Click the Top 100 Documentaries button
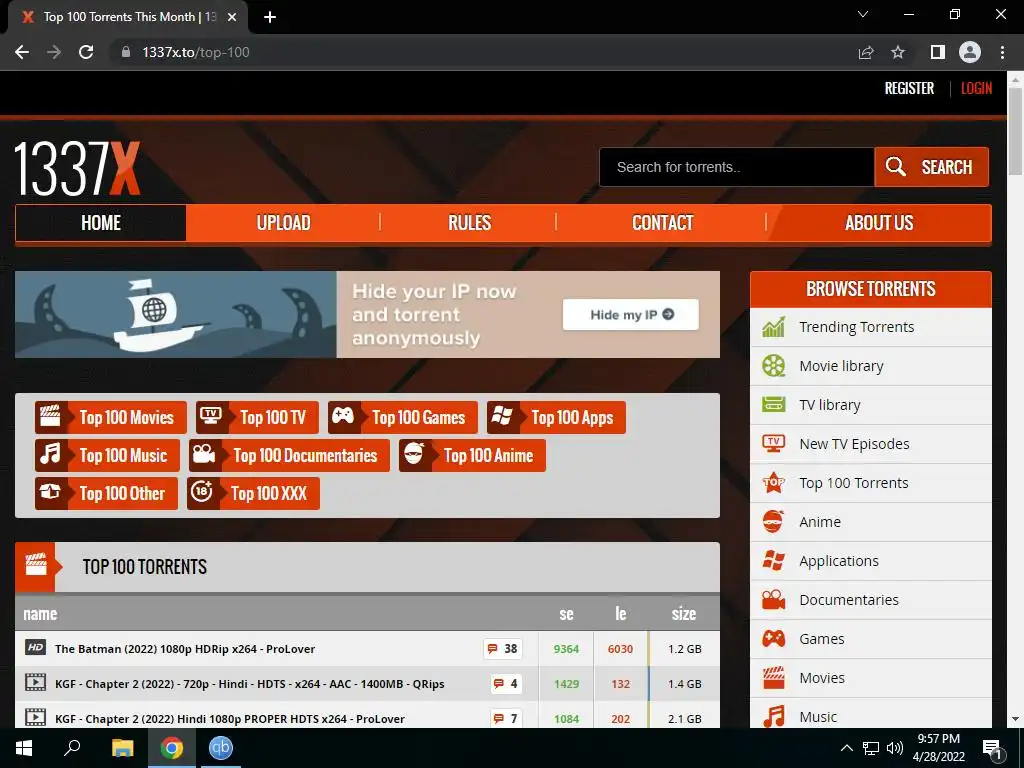The height and width of the screenshot is (768, 1024). (289, 455)
